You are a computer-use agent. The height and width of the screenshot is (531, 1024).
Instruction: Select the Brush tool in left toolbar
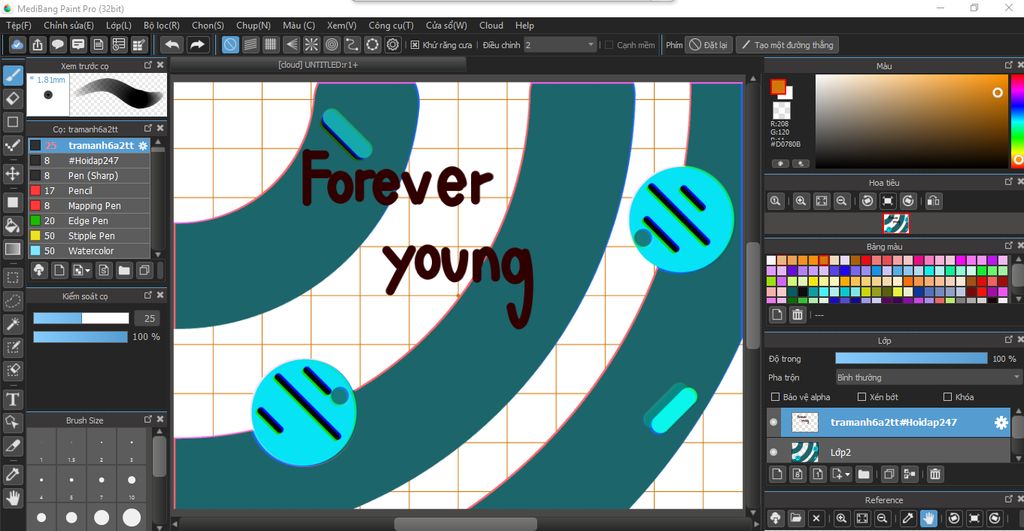(13, 76)
